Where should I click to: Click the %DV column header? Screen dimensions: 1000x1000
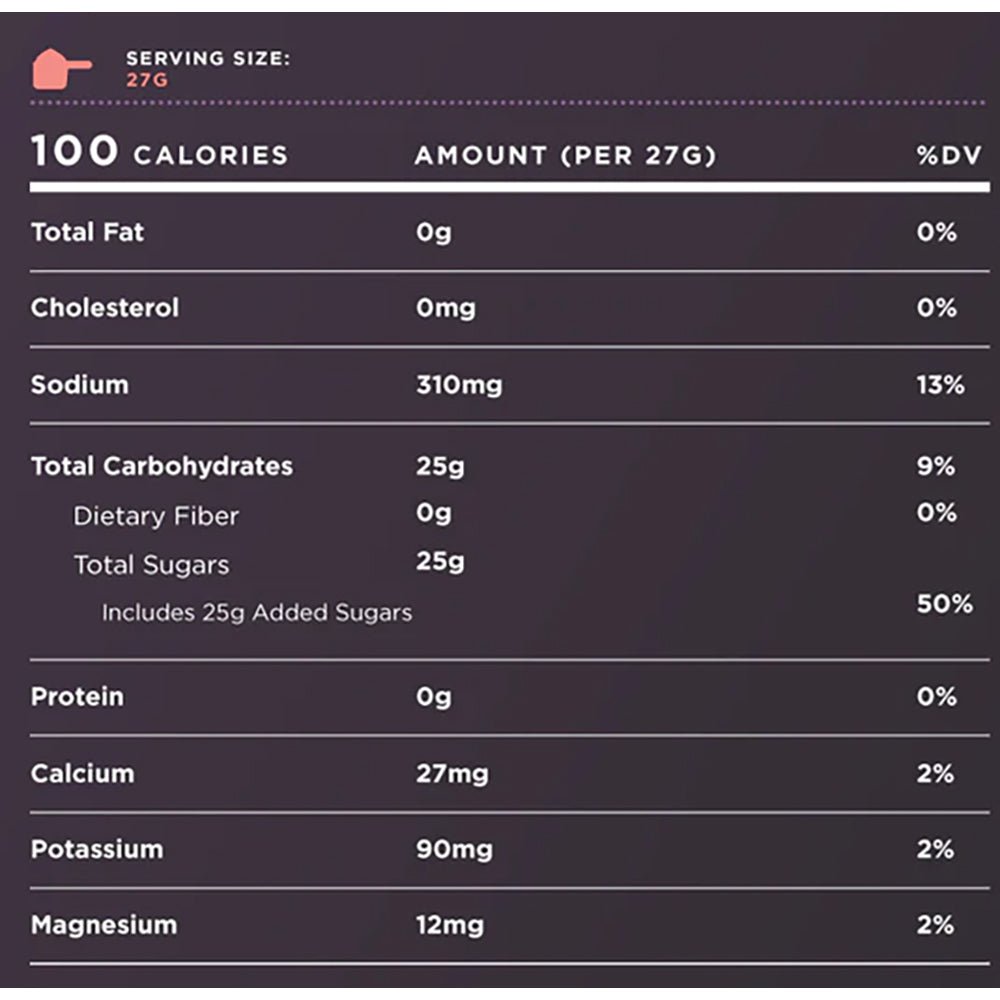[x=937, y=156]
